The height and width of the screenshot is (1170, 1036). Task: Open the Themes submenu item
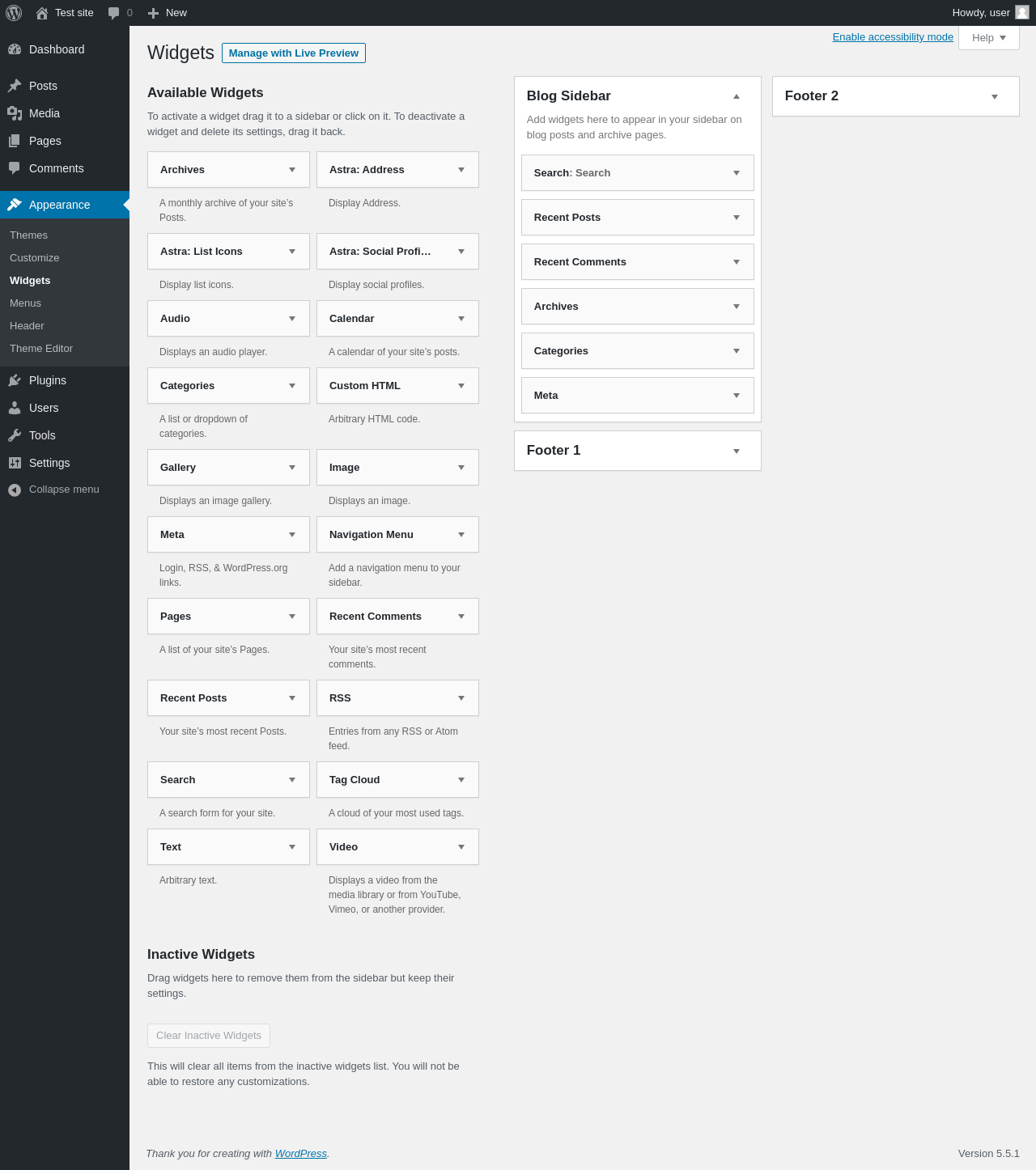(28, 235)
